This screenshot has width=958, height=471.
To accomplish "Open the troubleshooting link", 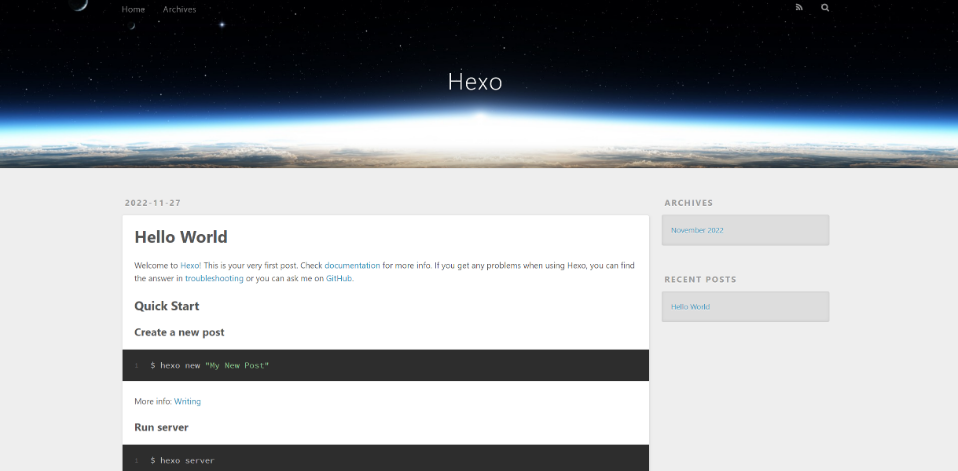I will pyautogui.click(x=214, y=278).
